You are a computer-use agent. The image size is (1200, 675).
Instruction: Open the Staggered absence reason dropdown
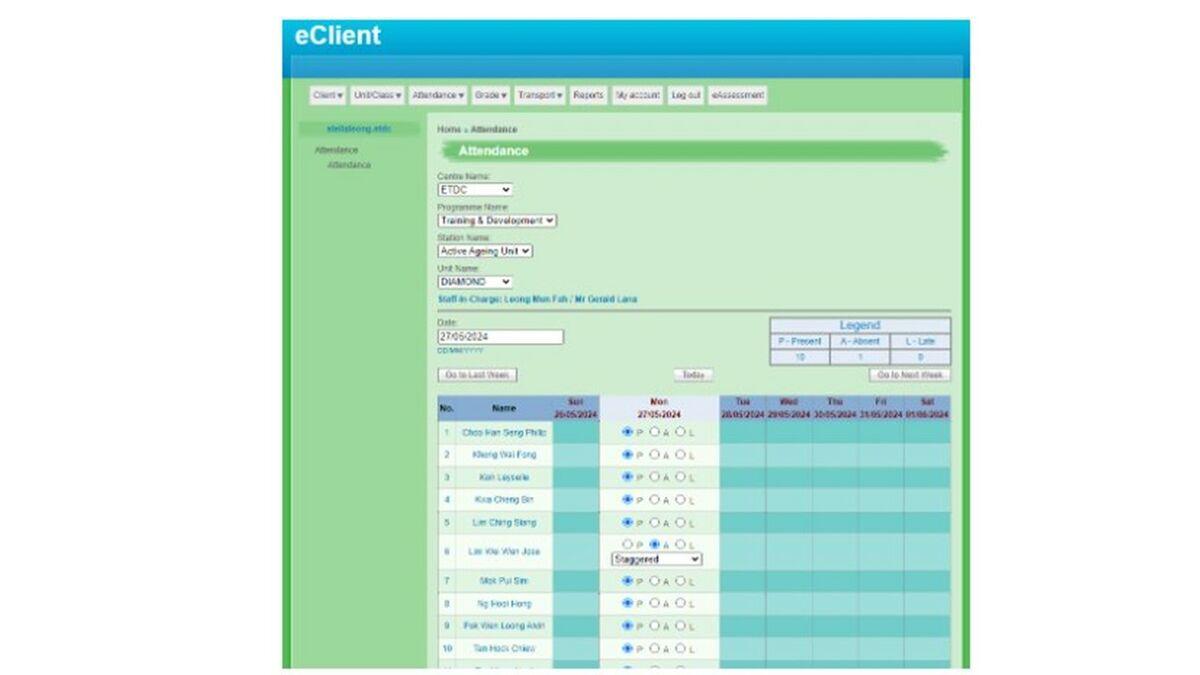click(x=656, y=559)
